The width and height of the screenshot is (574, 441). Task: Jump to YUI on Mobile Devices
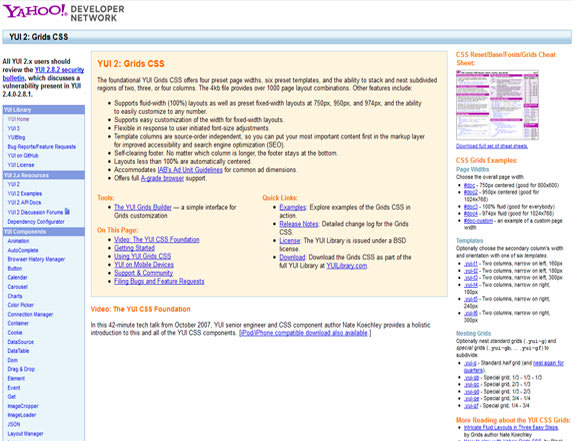[x=144, y=265]
